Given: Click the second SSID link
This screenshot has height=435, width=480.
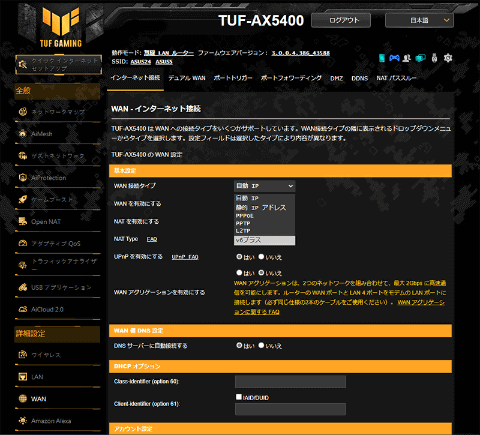Looking at the screenshot, I should (164, 62).
